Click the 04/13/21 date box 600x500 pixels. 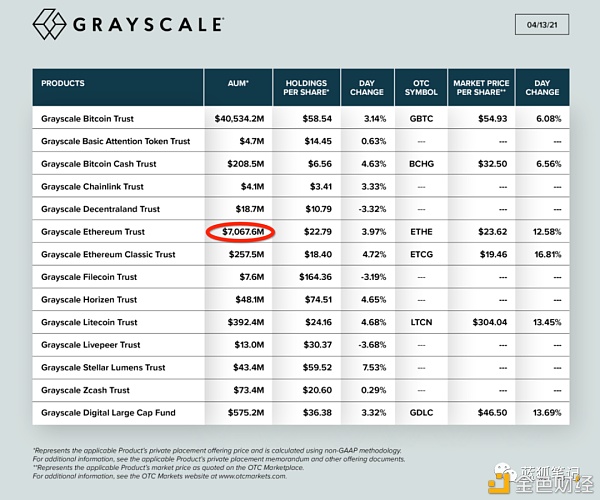tap(542, 25)
